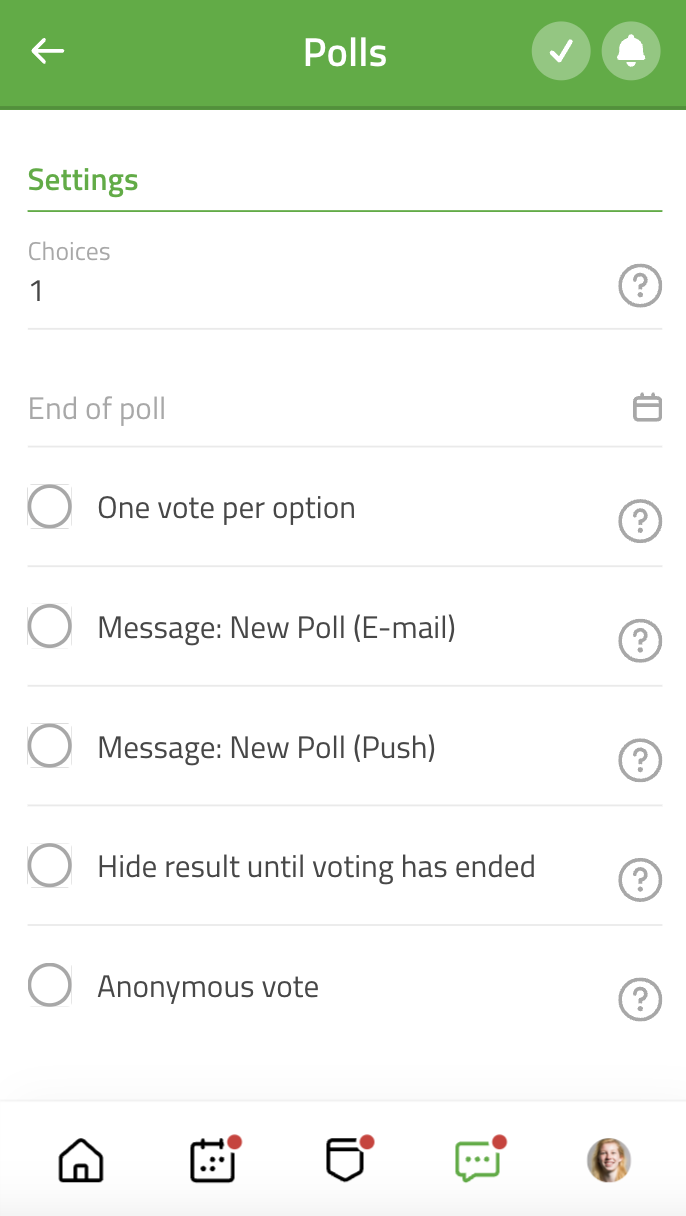
Task: Open calendar picker for End of poll
Action: [x=648, y=407]
